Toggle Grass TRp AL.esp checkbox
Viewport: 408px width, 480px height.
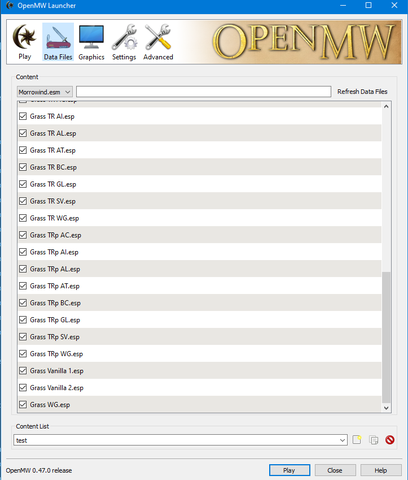pos(23,269)
